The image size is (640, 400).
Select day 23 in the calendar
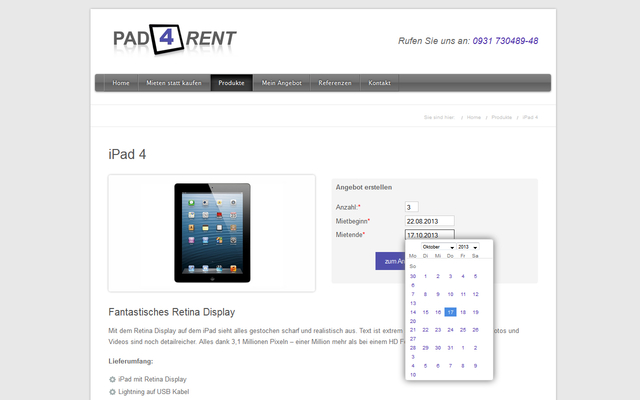[x=438, y=330]
